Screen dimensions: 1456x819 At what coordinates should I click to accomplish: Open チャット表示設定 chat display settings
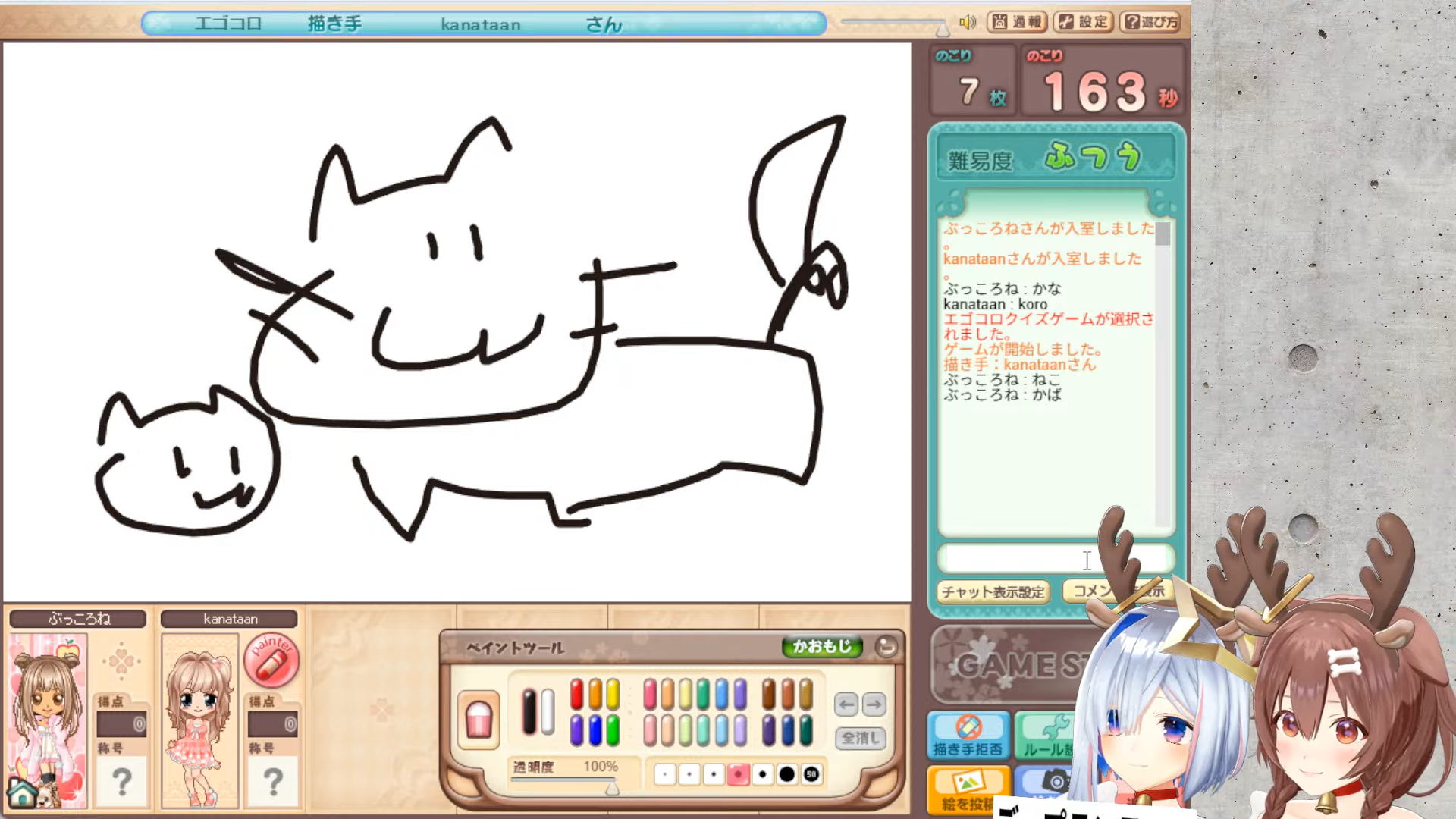tap(993, 591)
